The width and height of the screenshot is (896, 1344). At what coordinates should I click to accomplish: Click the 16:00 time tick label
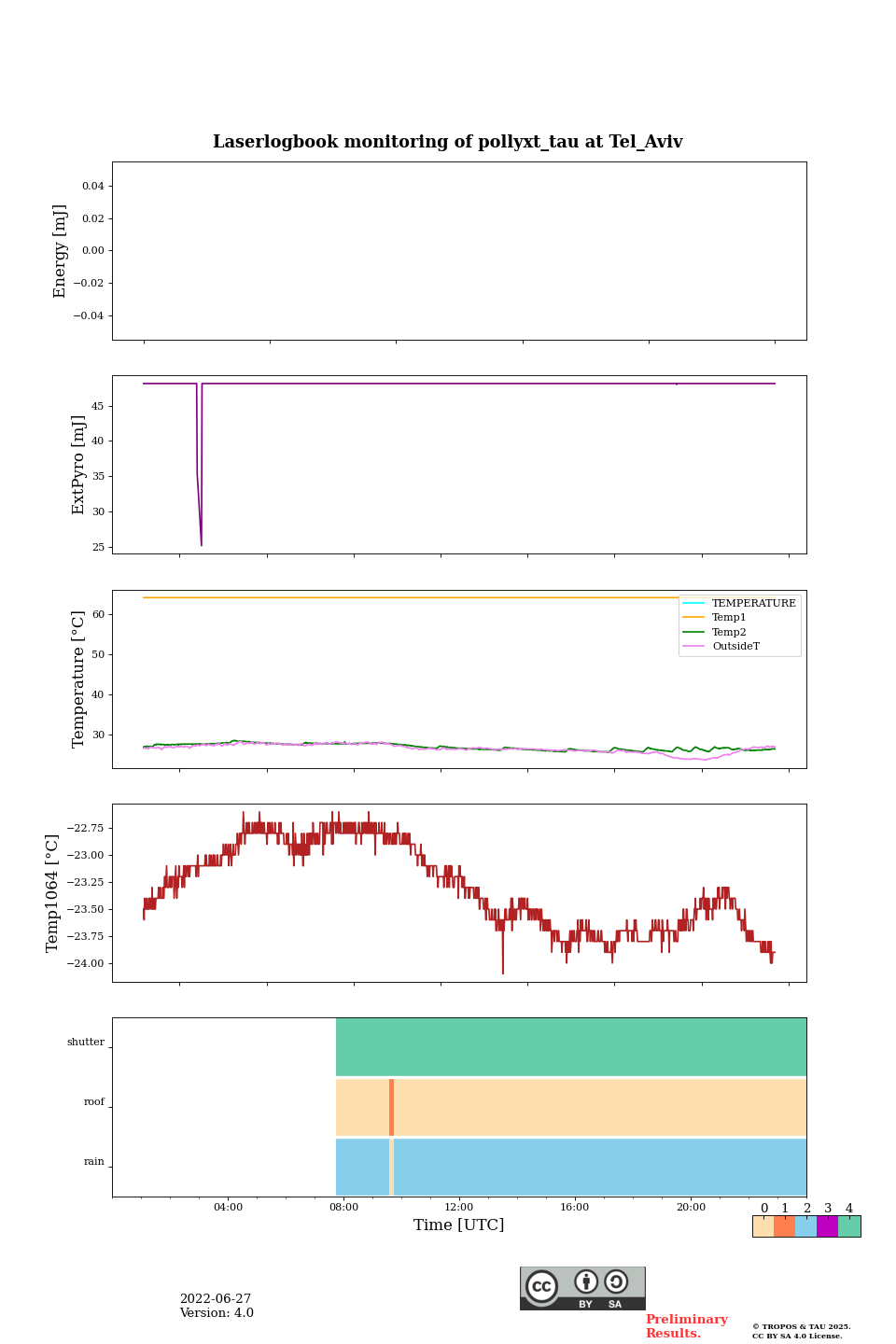click(575, 1207)
